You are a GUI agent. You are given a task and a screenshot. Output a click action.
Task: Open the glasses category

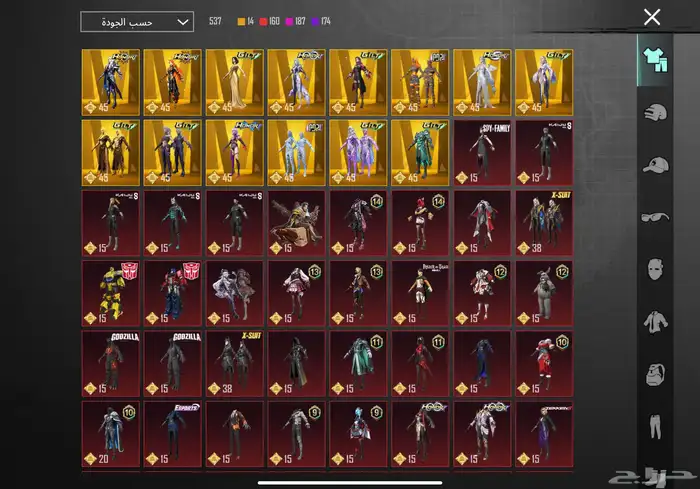pyautogui.click(x=655, y=217)
